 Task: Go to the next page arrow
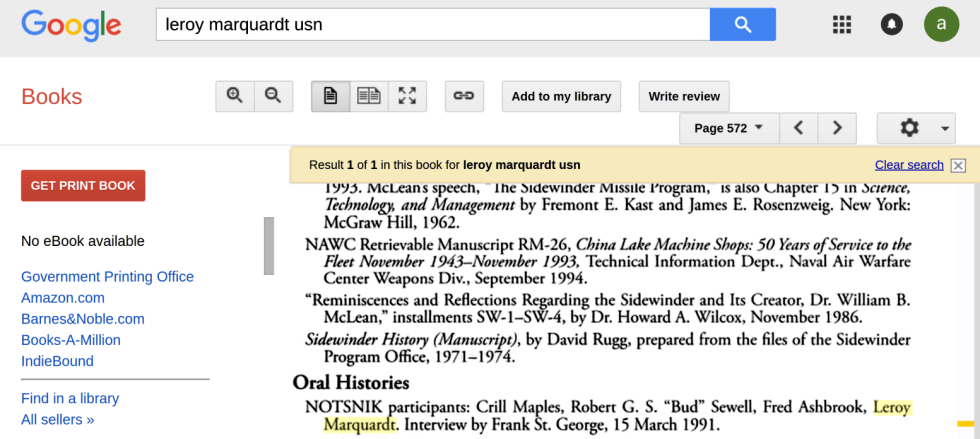click(x=837, y=128)
